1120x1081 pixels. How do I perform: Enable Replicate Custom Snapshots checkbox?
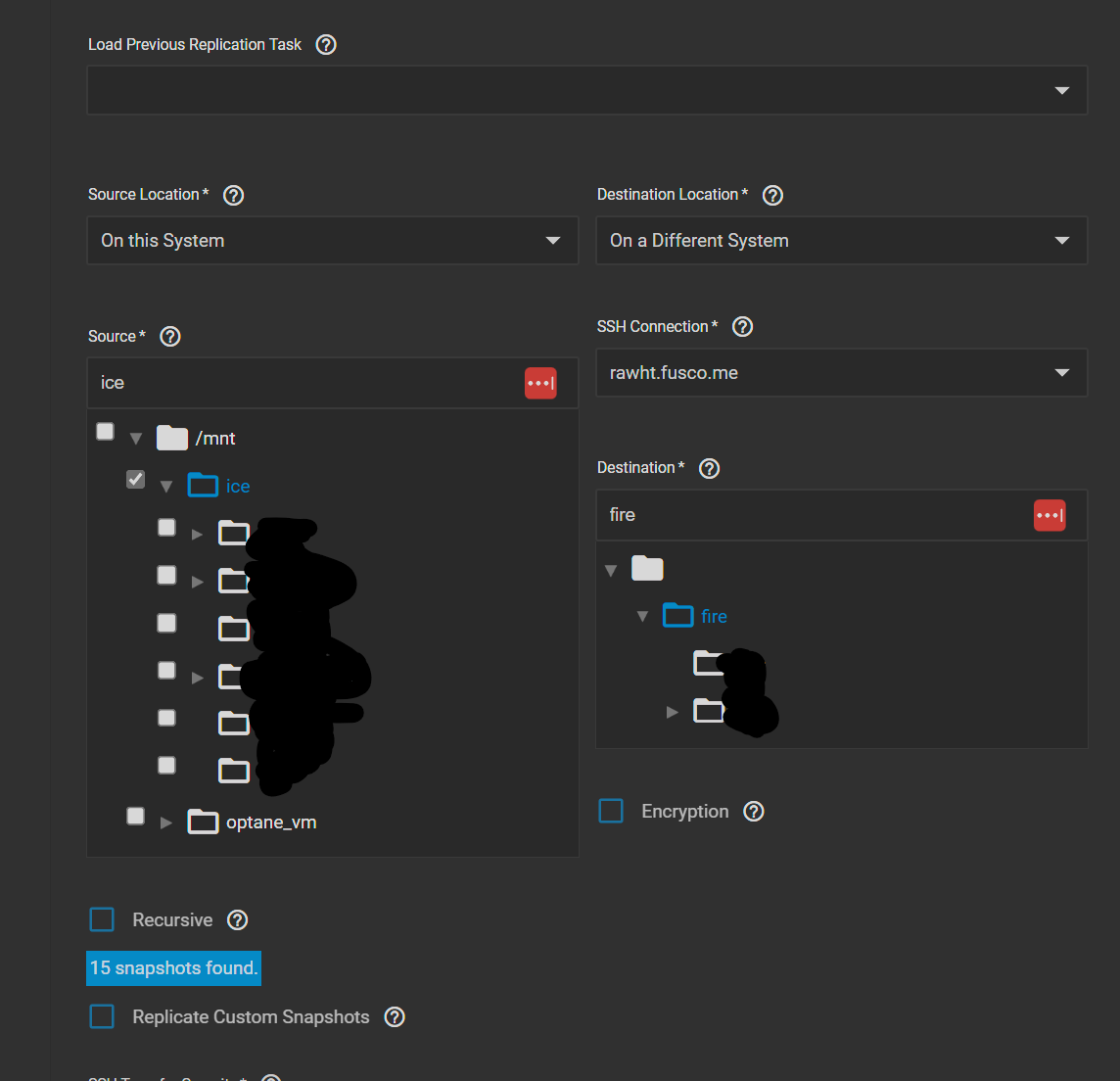pos(102,1016)
